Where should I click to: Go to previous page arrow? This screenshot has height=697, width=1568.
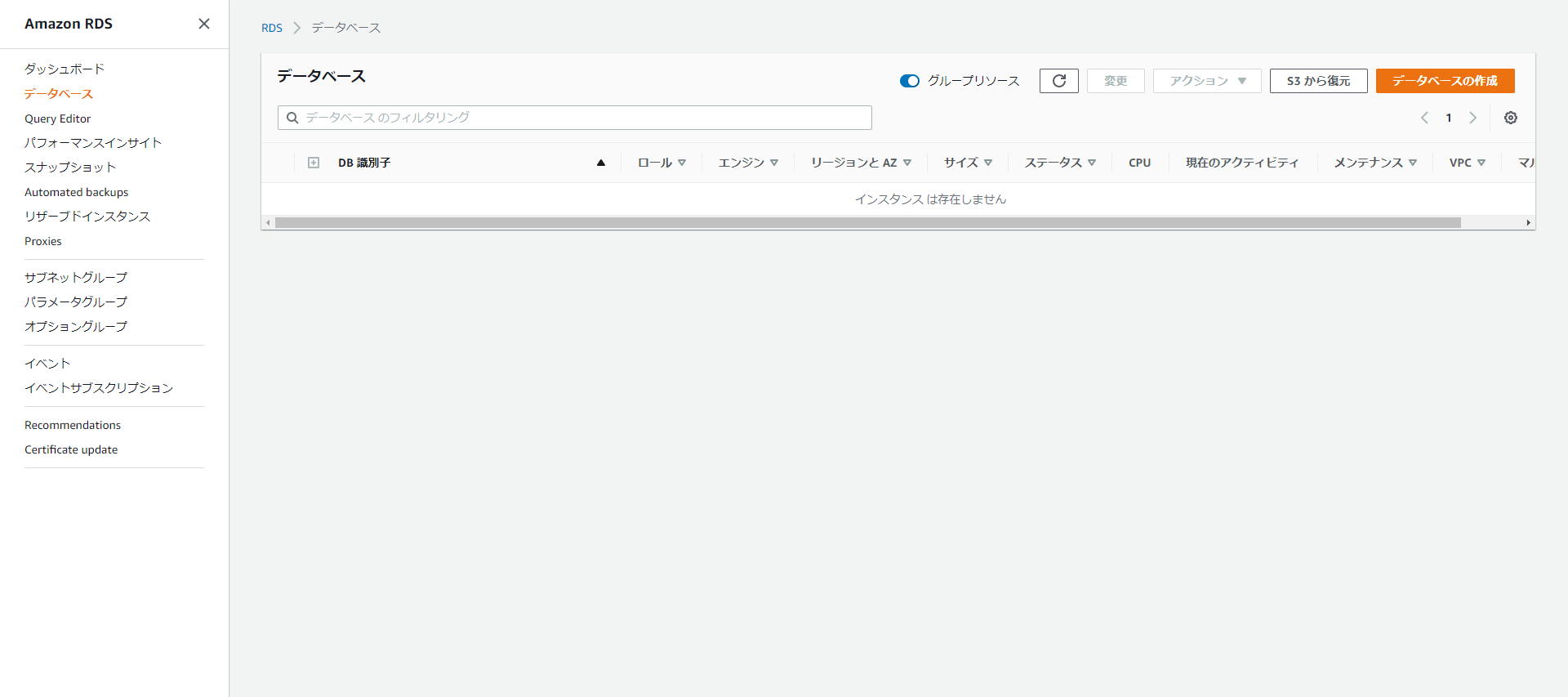point(1424,118)
